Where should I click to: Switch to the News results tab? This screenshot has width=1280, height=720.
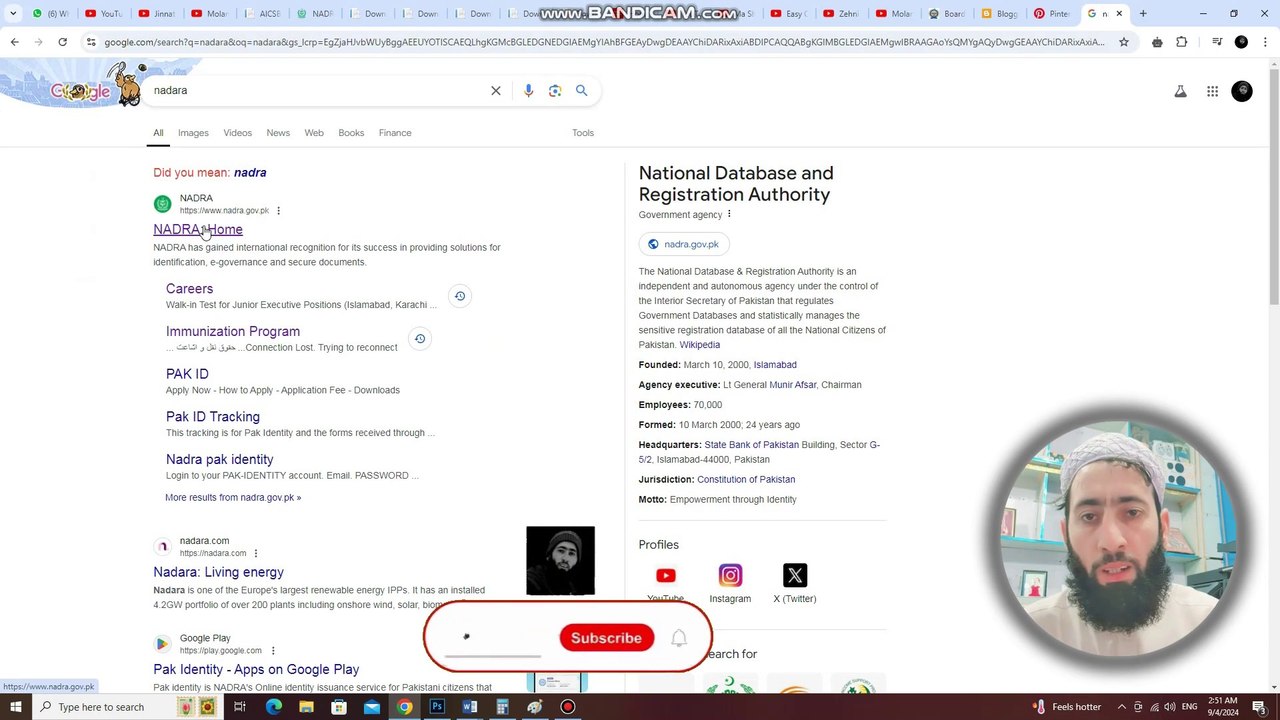coord(278,133)
